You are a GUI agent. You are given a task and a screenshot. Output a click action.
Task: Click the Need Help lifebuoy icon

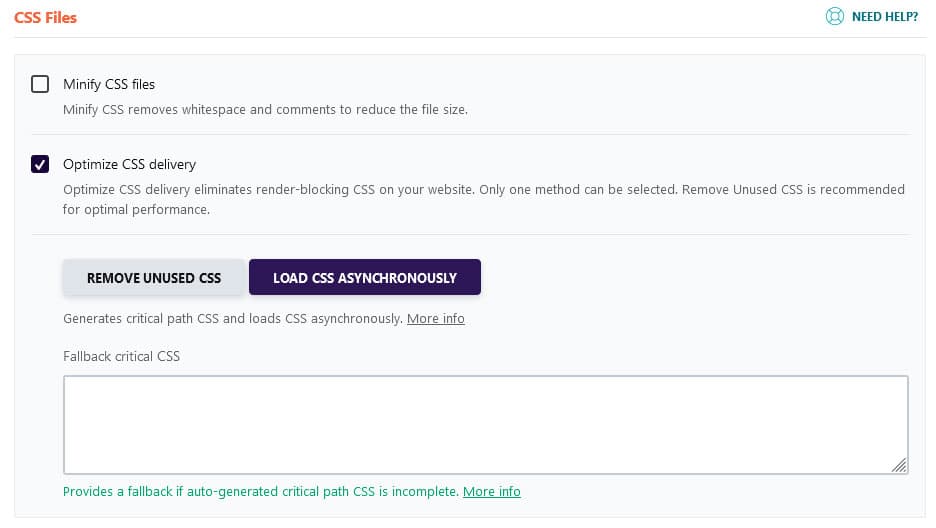click(835, 17)
